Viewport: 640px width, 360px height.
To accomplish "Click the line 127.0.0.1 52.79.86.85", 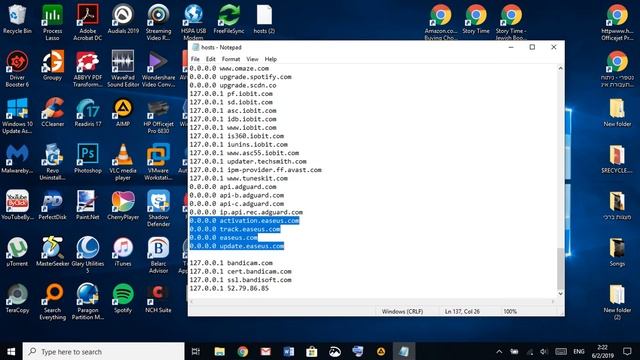I will tap(229, 288).
